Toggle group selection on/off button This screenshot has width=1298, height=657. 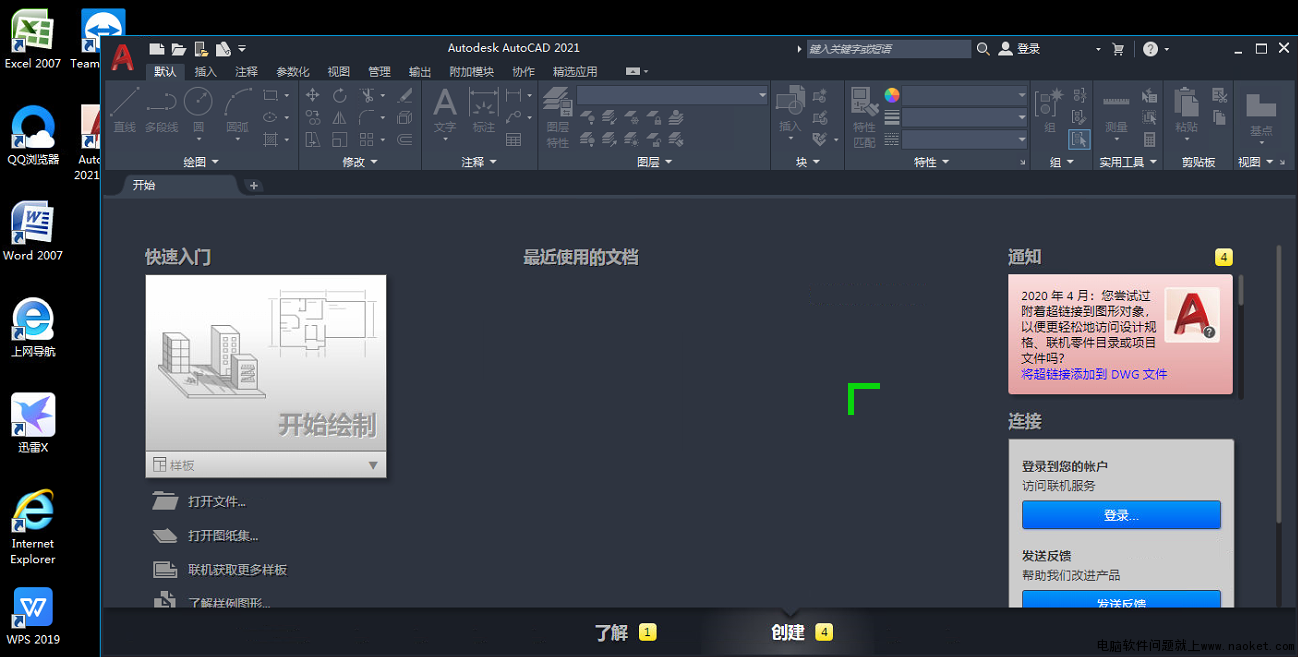point(1079,140)
